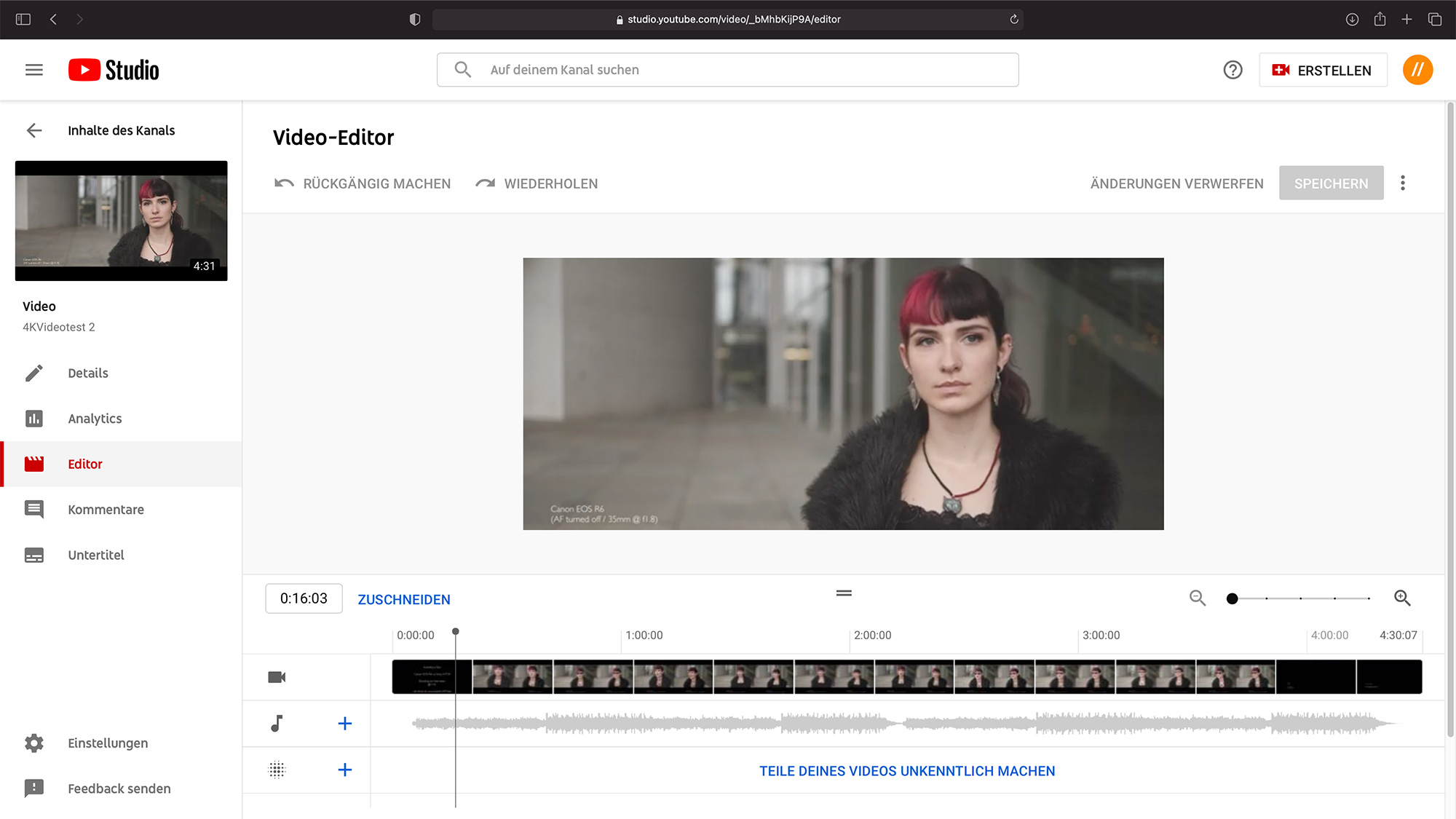Click the 1:00:00 timeline ruler mark
This screenshot has height=819, width=1456.
coord(644,635)
